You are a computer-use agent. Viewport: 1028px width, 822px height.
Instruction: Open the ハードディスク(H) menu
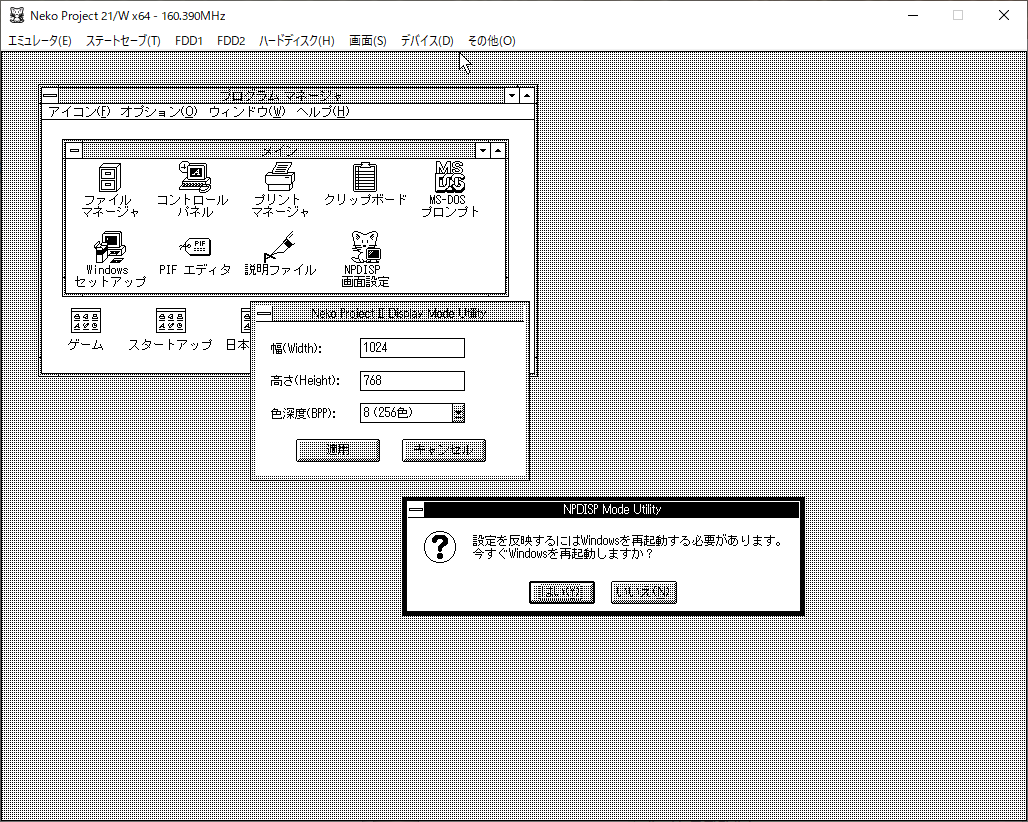296,41
